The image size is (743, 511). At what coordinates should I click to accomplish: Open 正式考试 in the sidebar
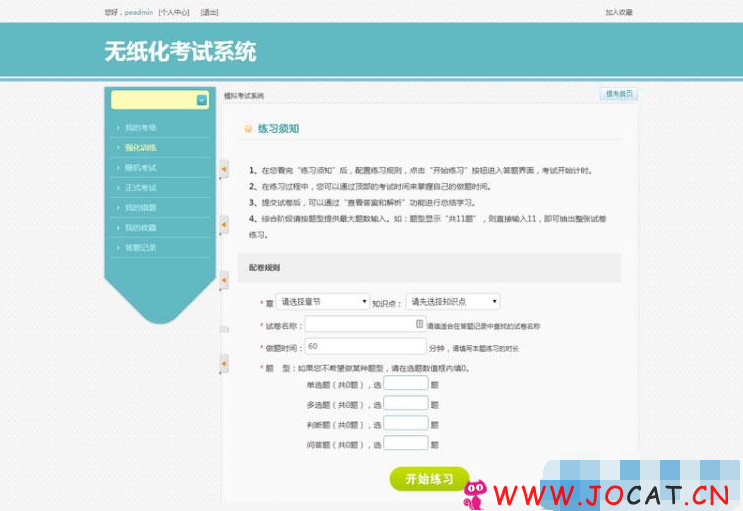[140, 188]
